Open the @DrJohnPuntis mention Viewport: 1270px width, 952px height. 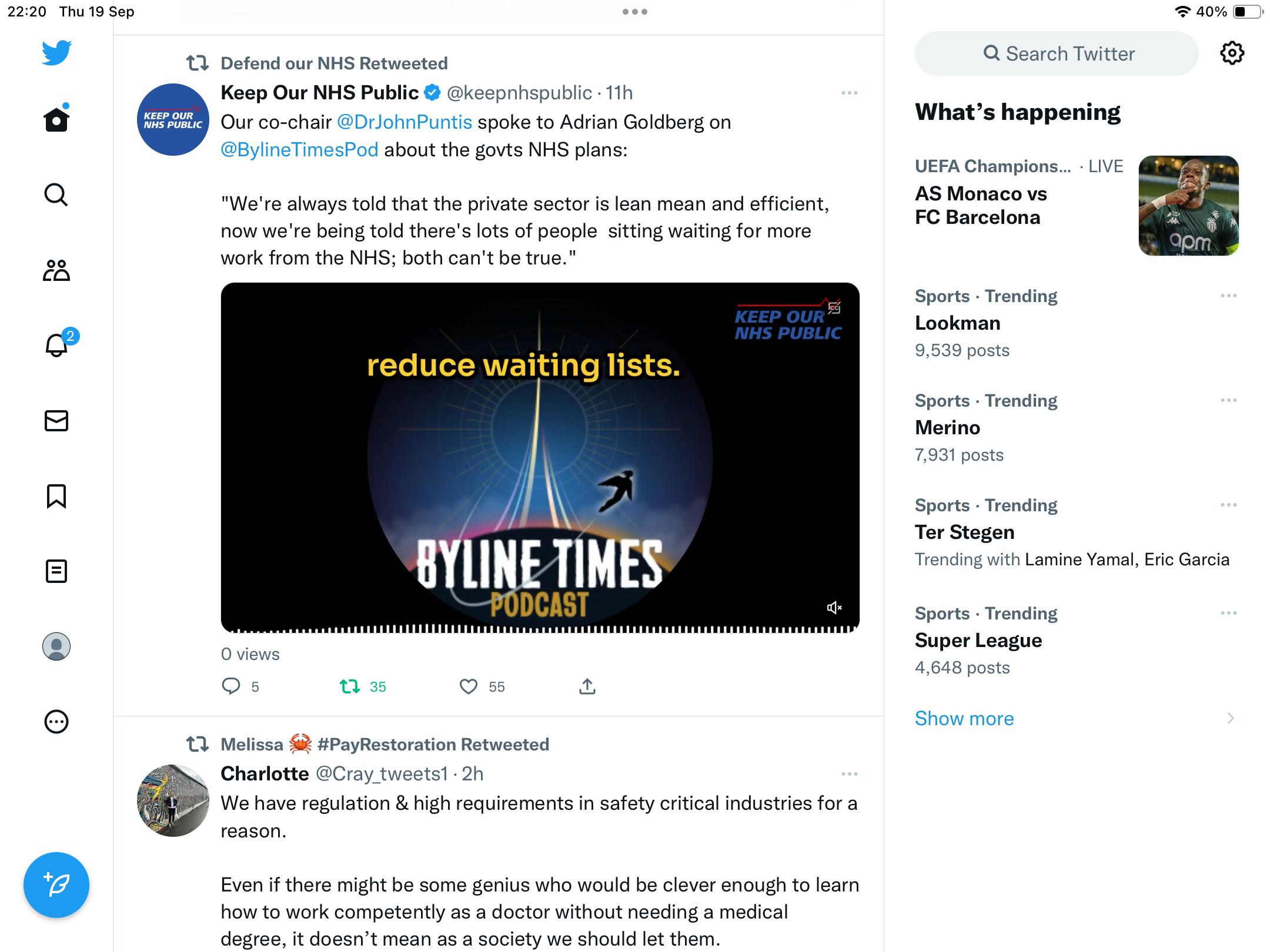pos(405,122)
